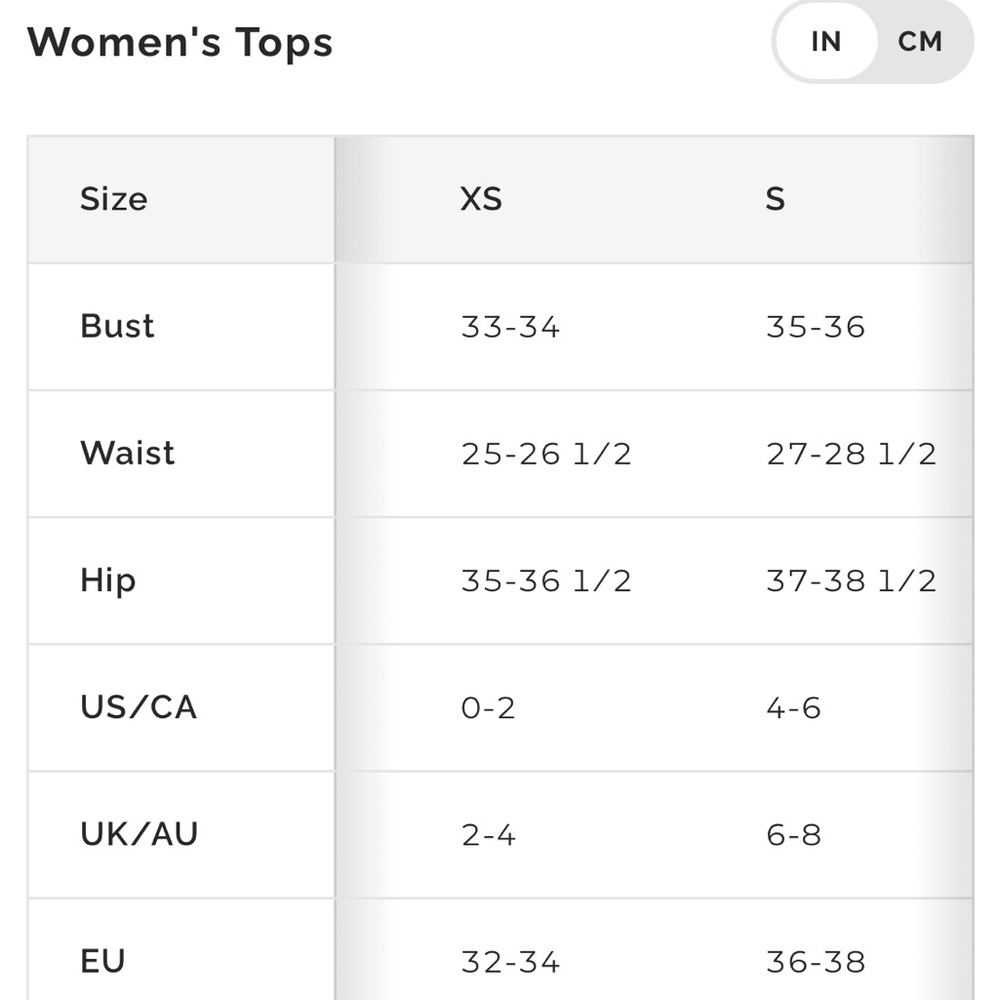Viewport: 1000px width, 1000px height.
Task: Select XS waist value 25-26 1/2
Action: 546,454
